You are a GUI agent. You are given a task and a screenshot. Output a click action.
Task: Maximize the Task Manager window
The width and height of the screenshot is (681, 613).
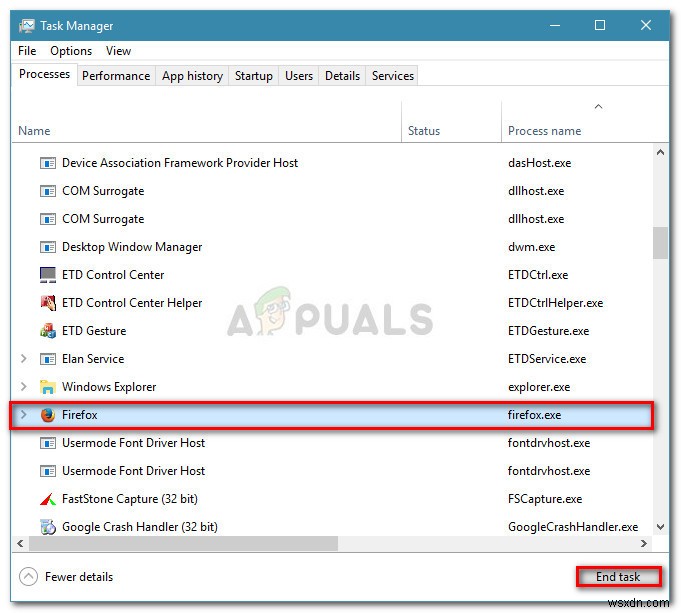coord(600,26)
